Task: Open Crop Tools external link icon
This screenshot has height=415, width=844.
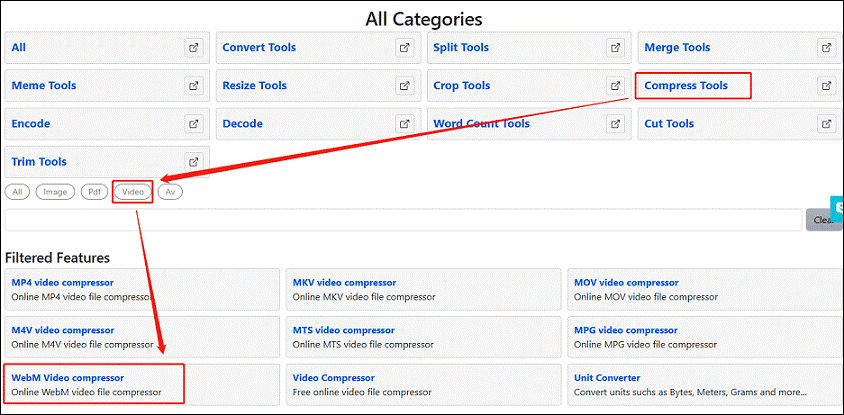Action: tap(615, 86)
